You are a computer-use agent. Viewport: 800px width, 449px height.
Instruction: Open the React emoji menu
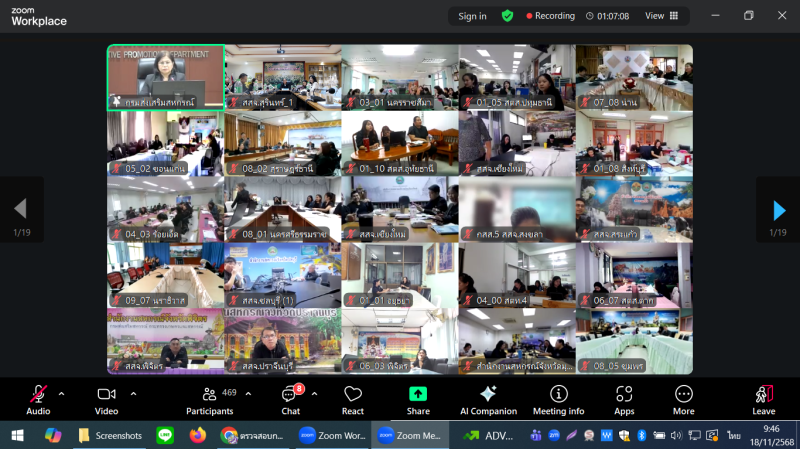point(352,397)
